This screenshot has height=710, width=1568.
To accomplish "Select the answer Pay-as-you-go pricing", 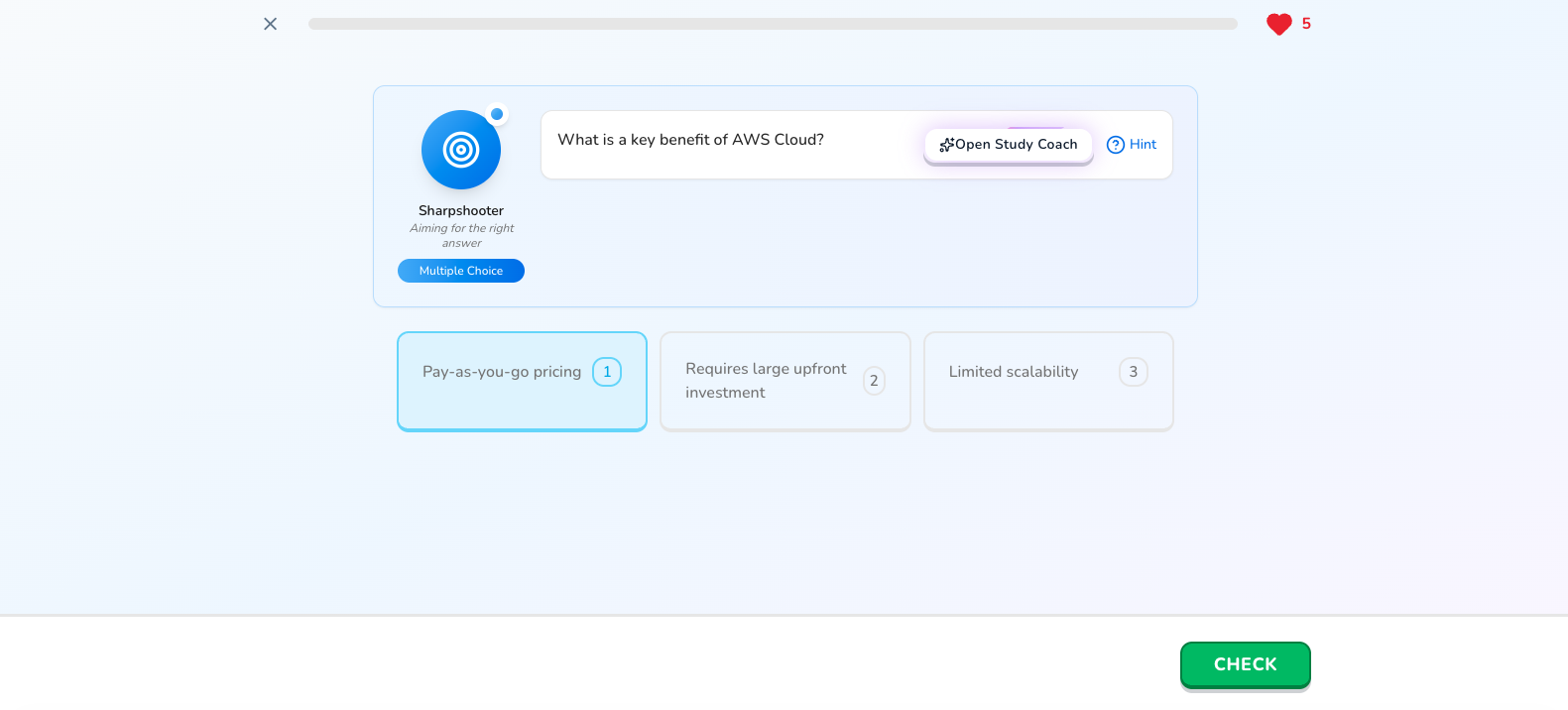I will (x=522, y=381).
